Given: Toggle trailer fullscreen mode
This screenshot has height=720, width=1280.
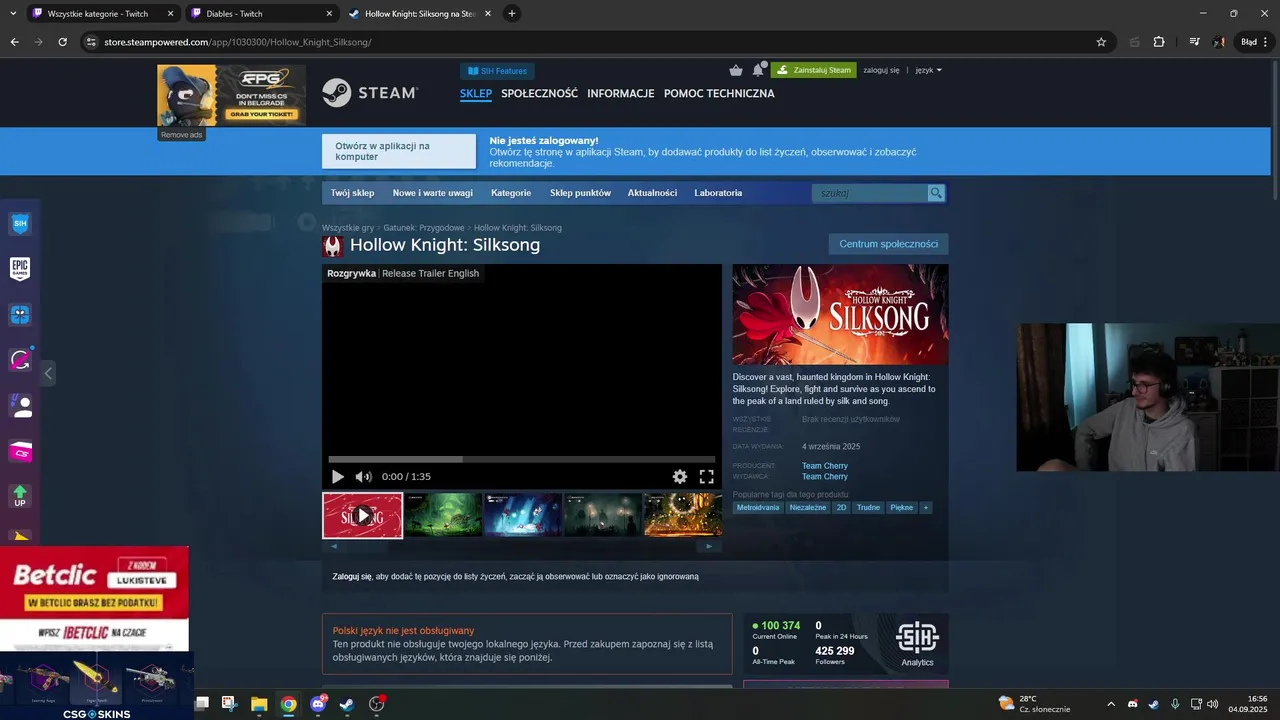Looking at the screenshot, I should click(x=706, y=477).
